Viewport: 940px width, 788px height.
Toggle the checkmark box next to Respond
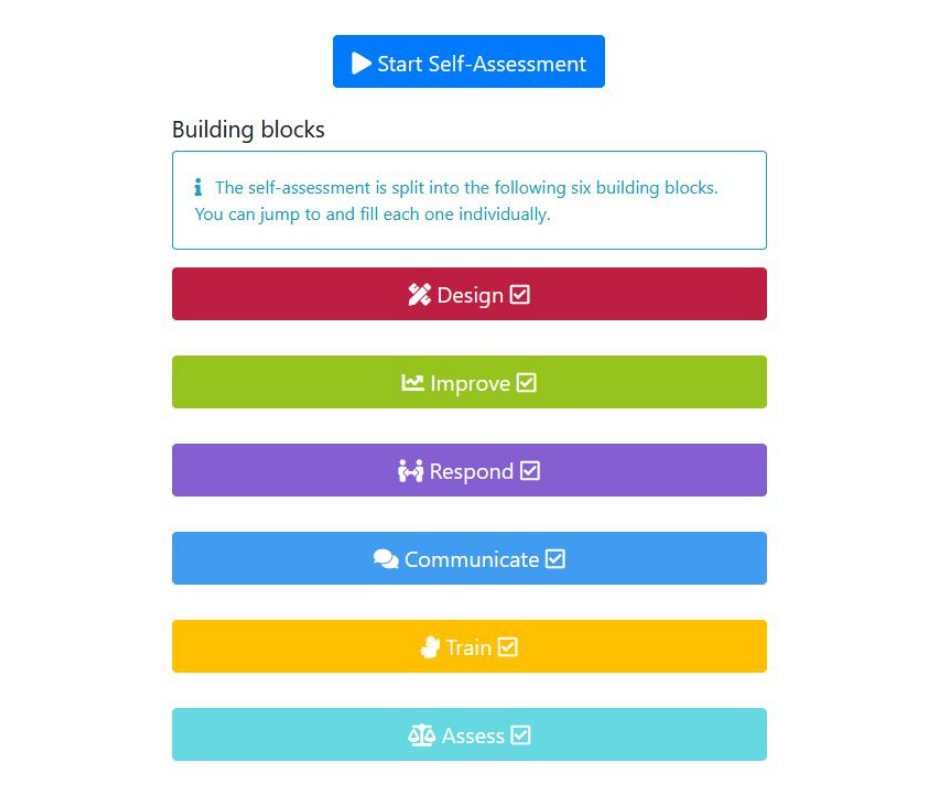click(530, 471)
